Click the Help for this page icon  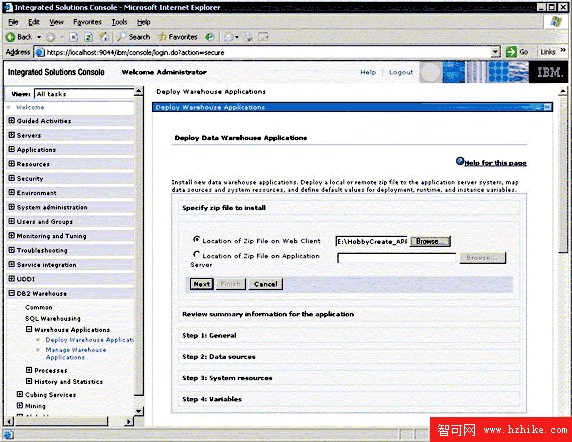click(460, 161)
